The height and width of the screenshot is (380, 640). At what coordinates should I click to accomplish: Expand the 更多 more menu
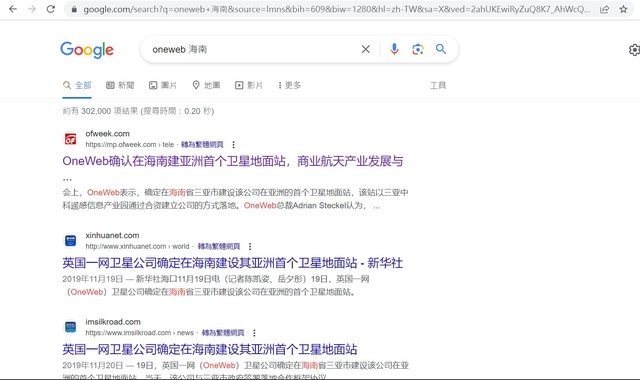289,85
